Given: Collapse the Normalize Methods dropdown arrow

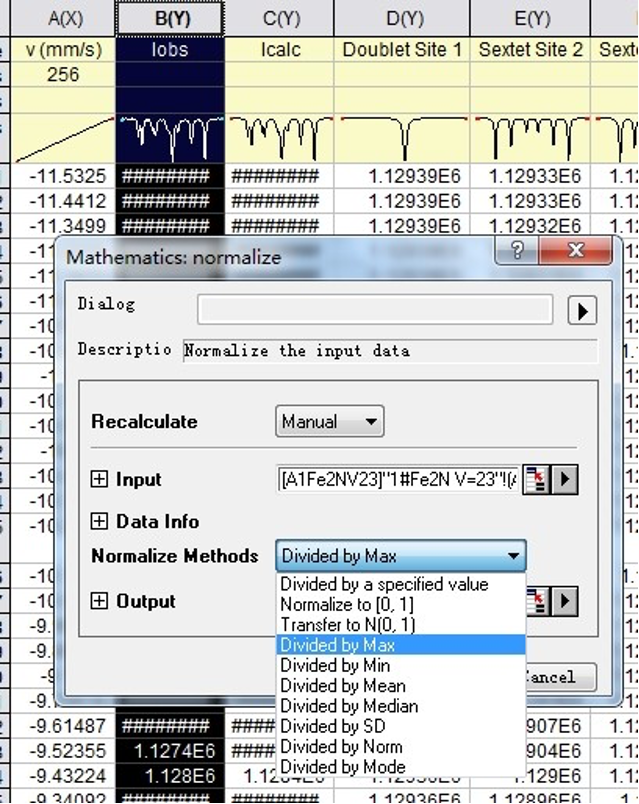Looking at the screenshot, I should (513, 556).
